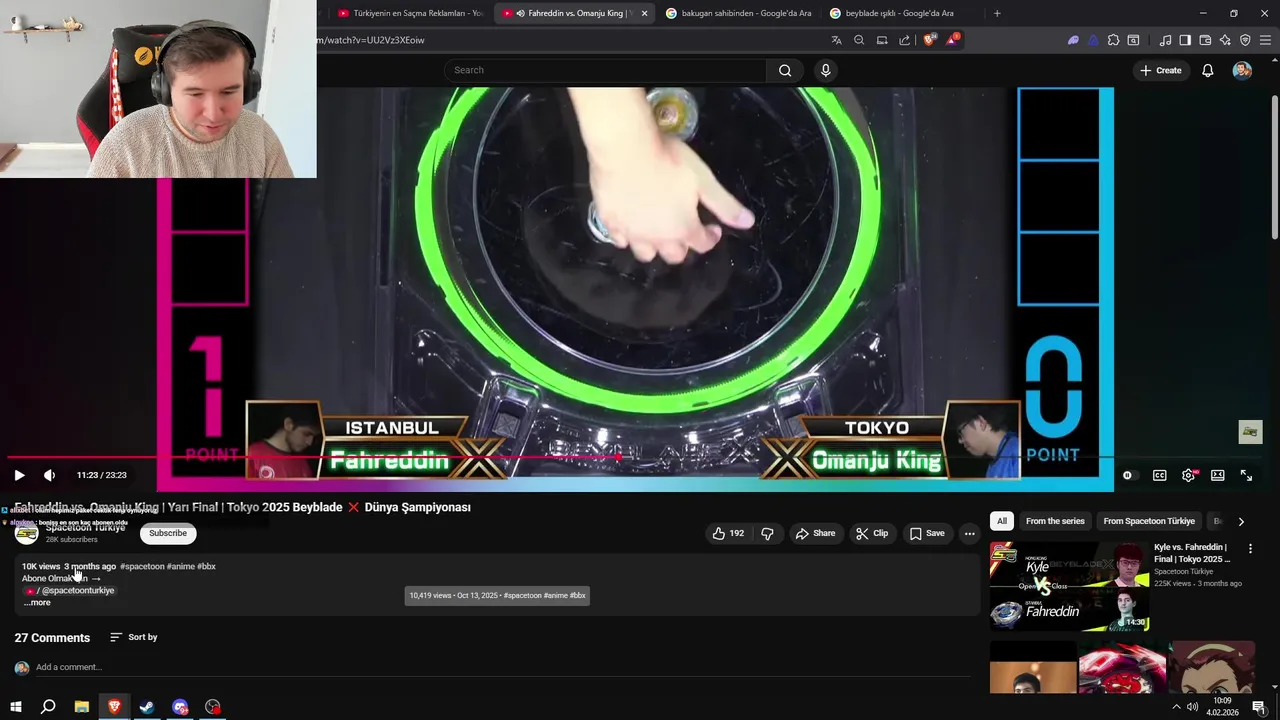The image size is (1280, 720).
Task: Open the taskbar volume control
Action: 1193,707
